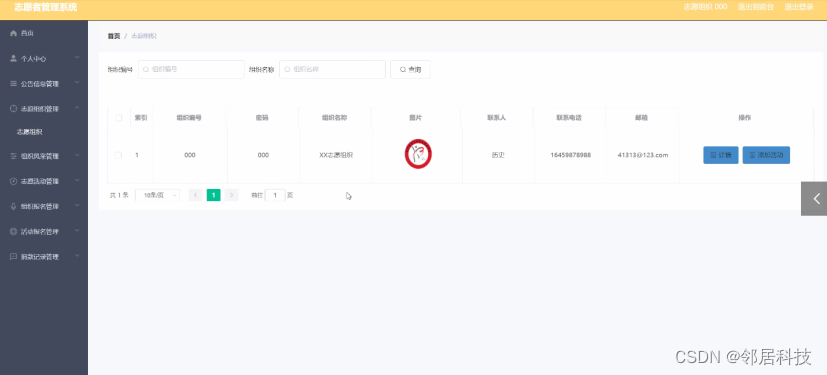Focus the 组织编号 input field
Screen dimensions: 827x375
pos(191,69)
